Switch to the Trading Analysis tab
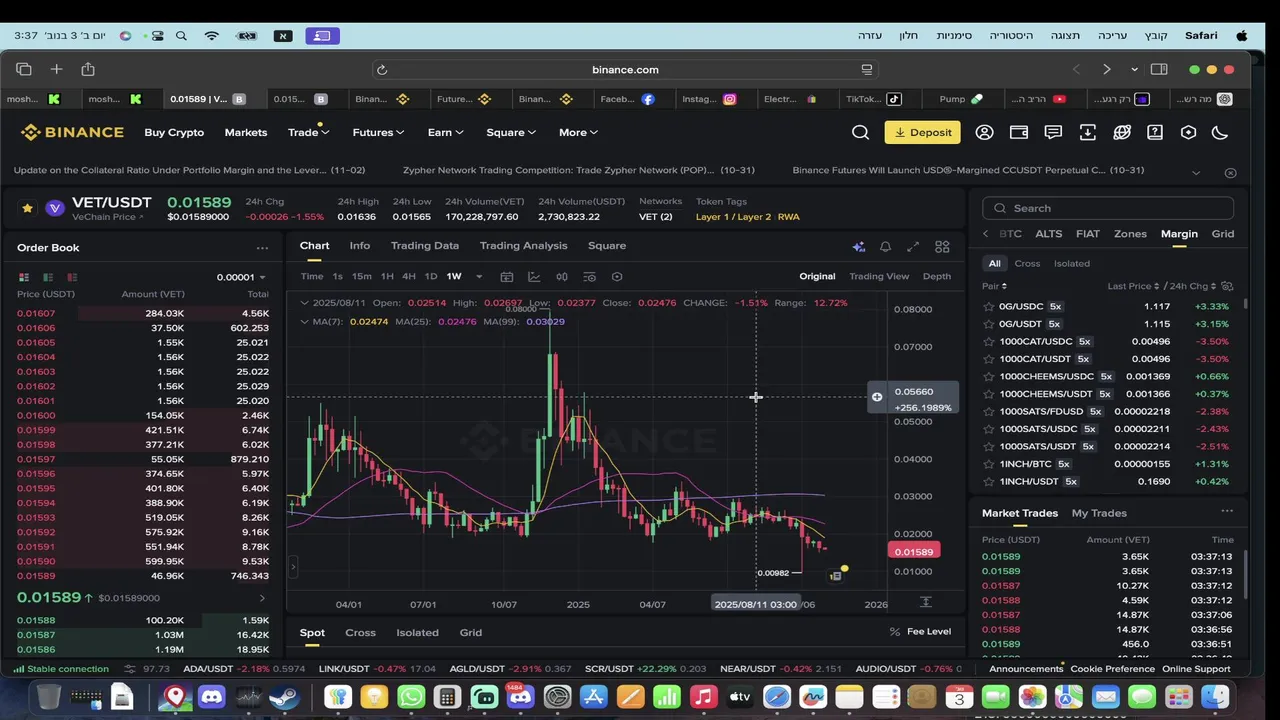The height and width of the screenshot is (720, 1280). (523, 246)
